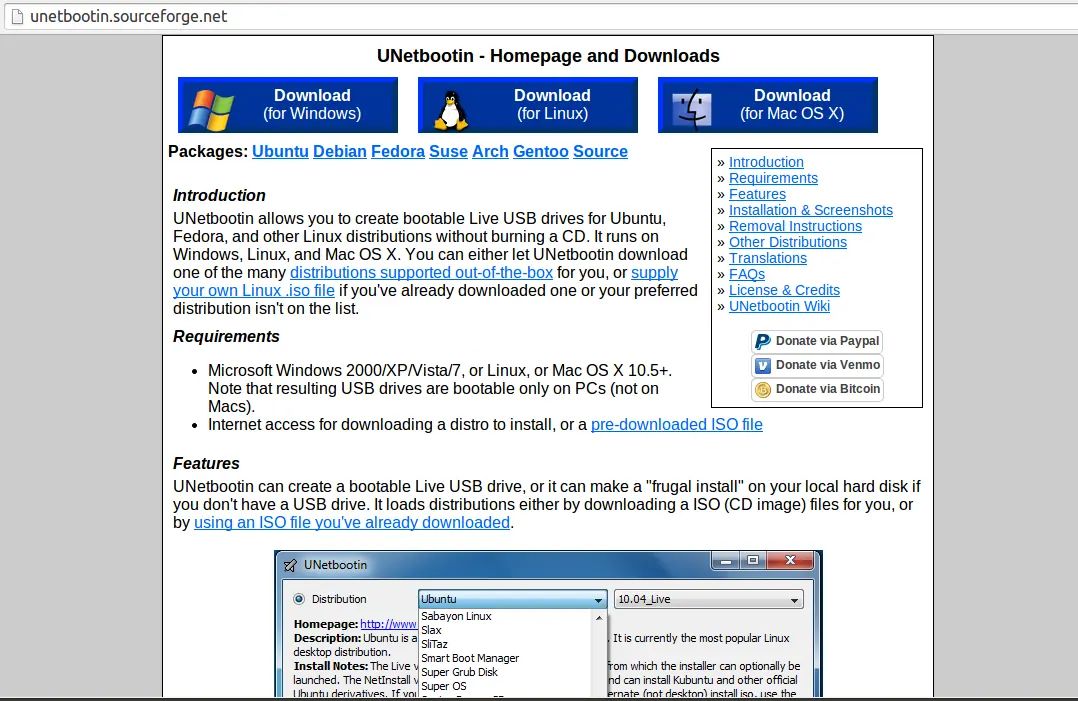Open Other Distributions sidebar link

click(788, 242)
